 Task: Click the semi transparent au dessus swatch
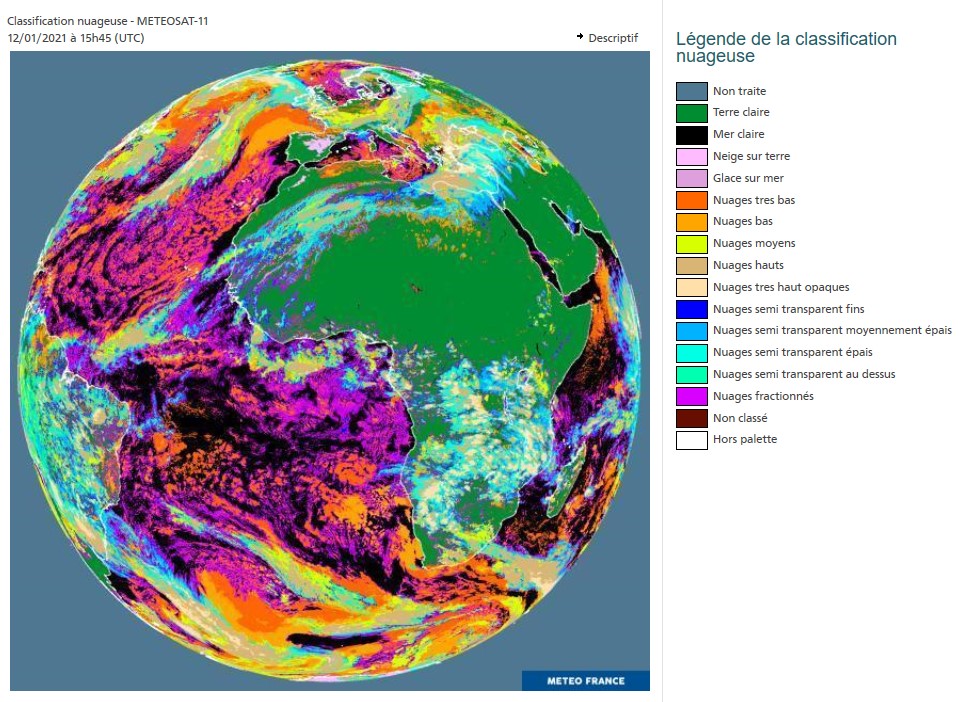tap(692, 375)
